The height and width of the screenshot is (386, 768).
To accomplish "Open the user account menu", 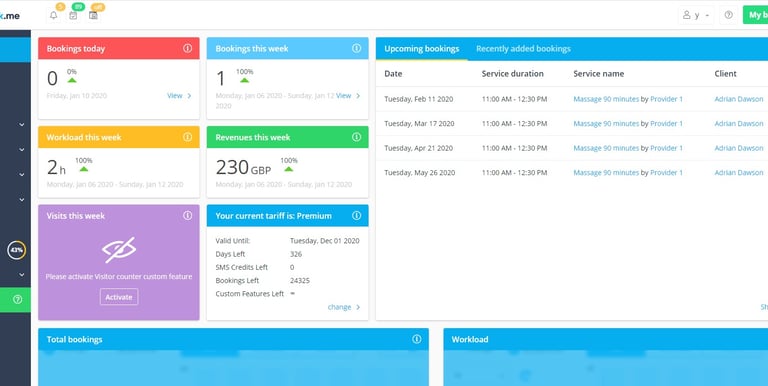I will pos(696,15).
